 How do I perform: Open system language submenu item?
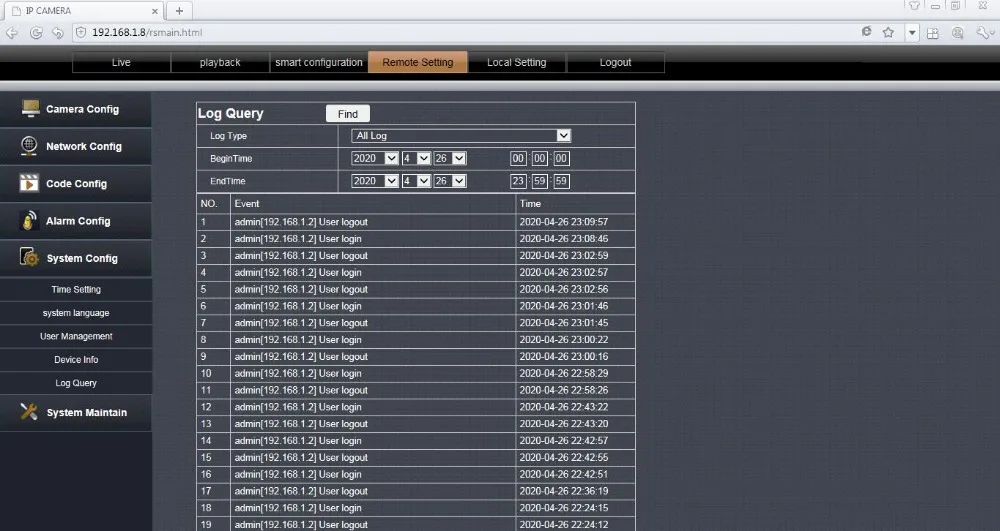(76, 313)
